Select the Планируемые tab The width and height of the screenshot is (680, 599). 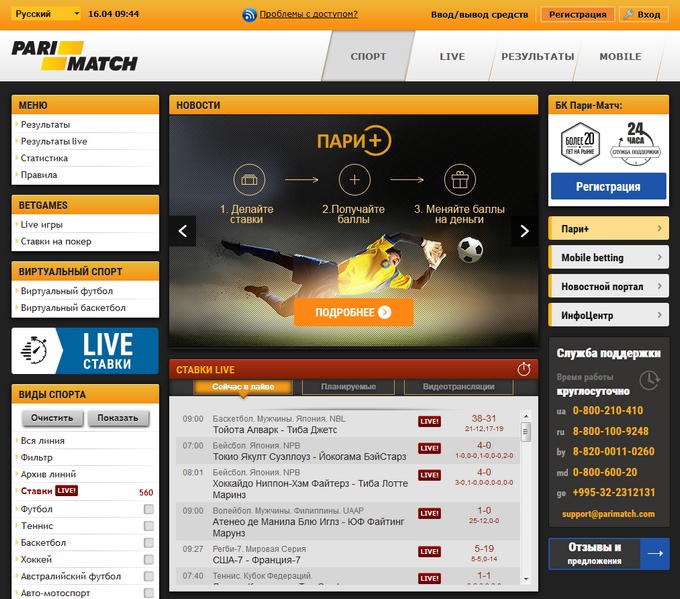348,386
